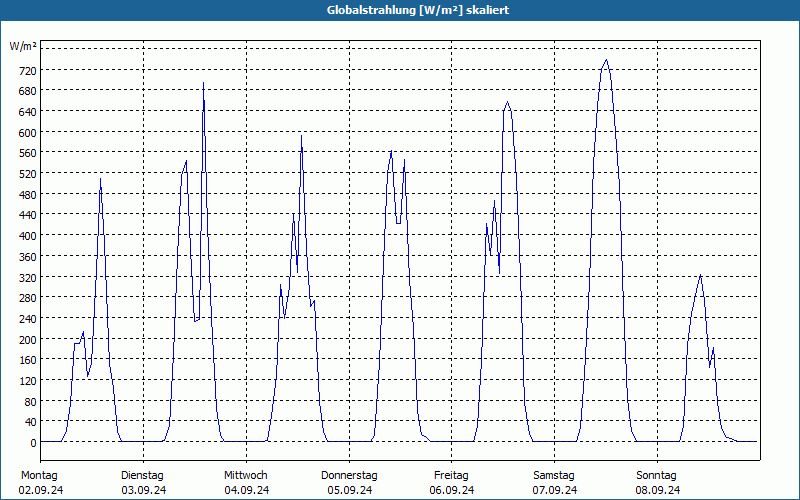
Task: Select the 680 y-axis value
Action: tap(27, 91)
